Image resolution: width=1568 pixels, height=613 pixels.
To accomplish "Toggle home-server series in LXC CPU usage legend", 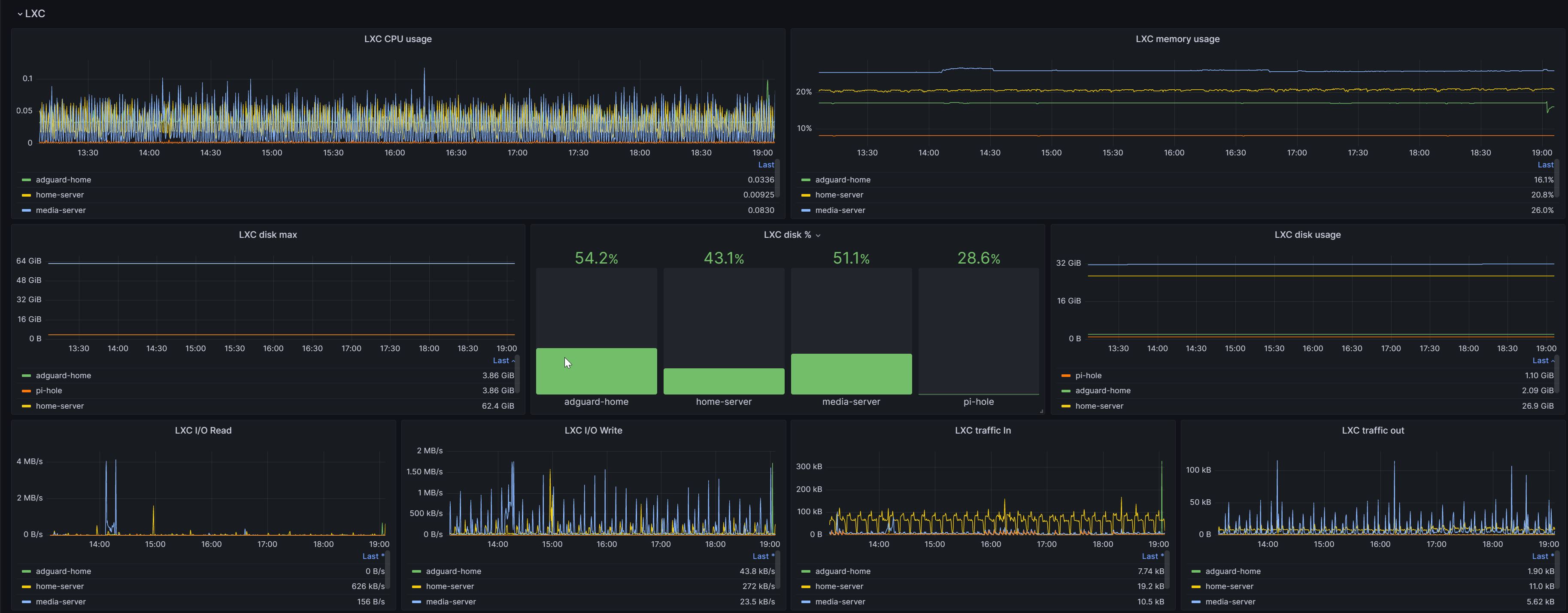I will [x=60, y=195].
